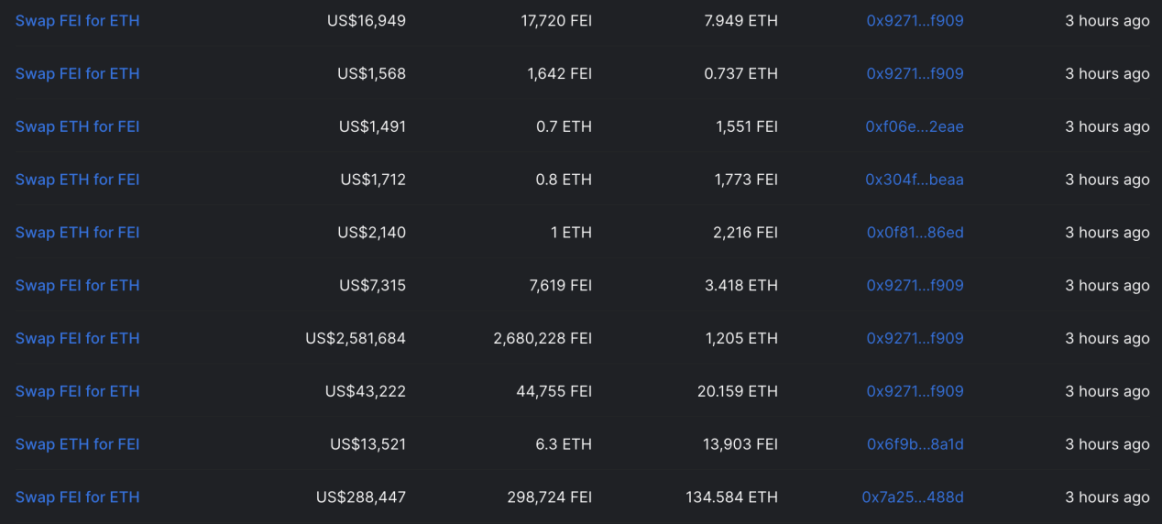Open the US$7,315 Swap FEI for ETH link
1162x524 pixels.
(x=77, y=285)
